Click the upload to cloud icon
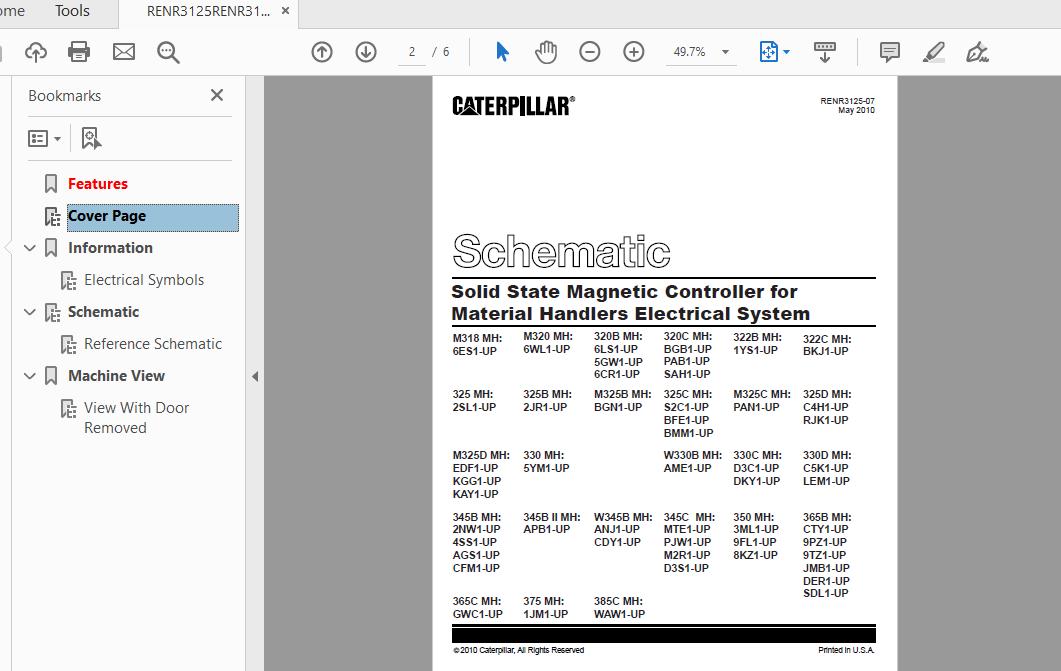Viewport: 1061px width, 671px height. 36,52
